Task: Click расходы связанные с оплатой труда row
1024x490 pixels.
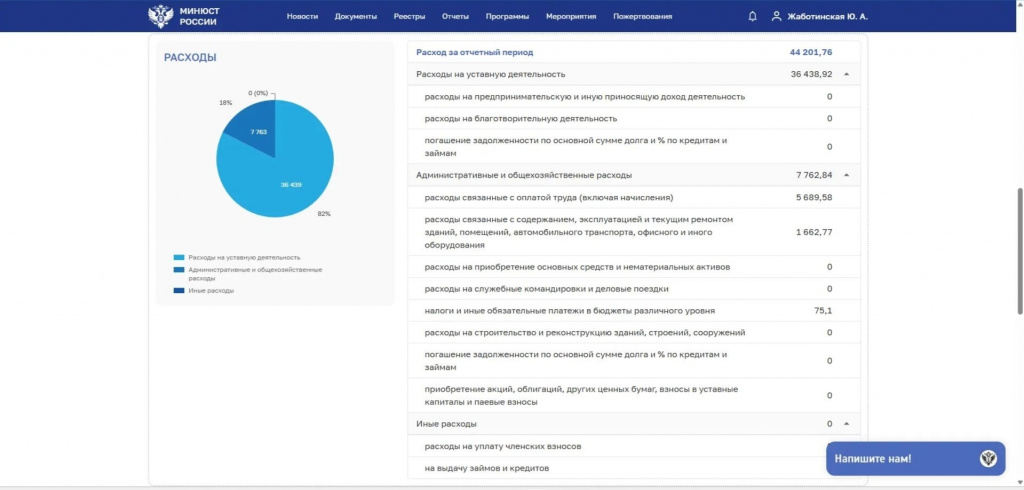Action: [x=633, y=197]
